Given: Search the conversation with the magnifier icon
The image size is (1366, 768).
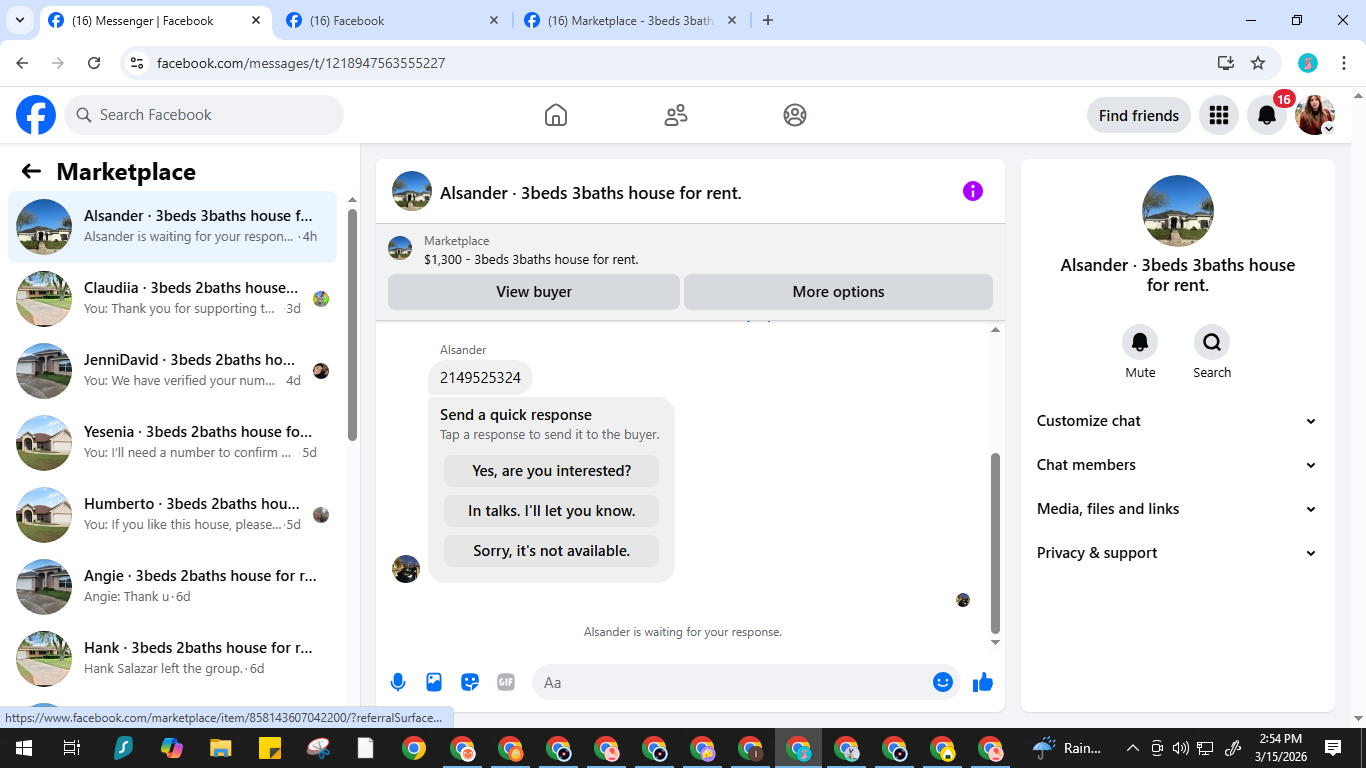Looking at the screenshot, I should tap(1212, 343).
